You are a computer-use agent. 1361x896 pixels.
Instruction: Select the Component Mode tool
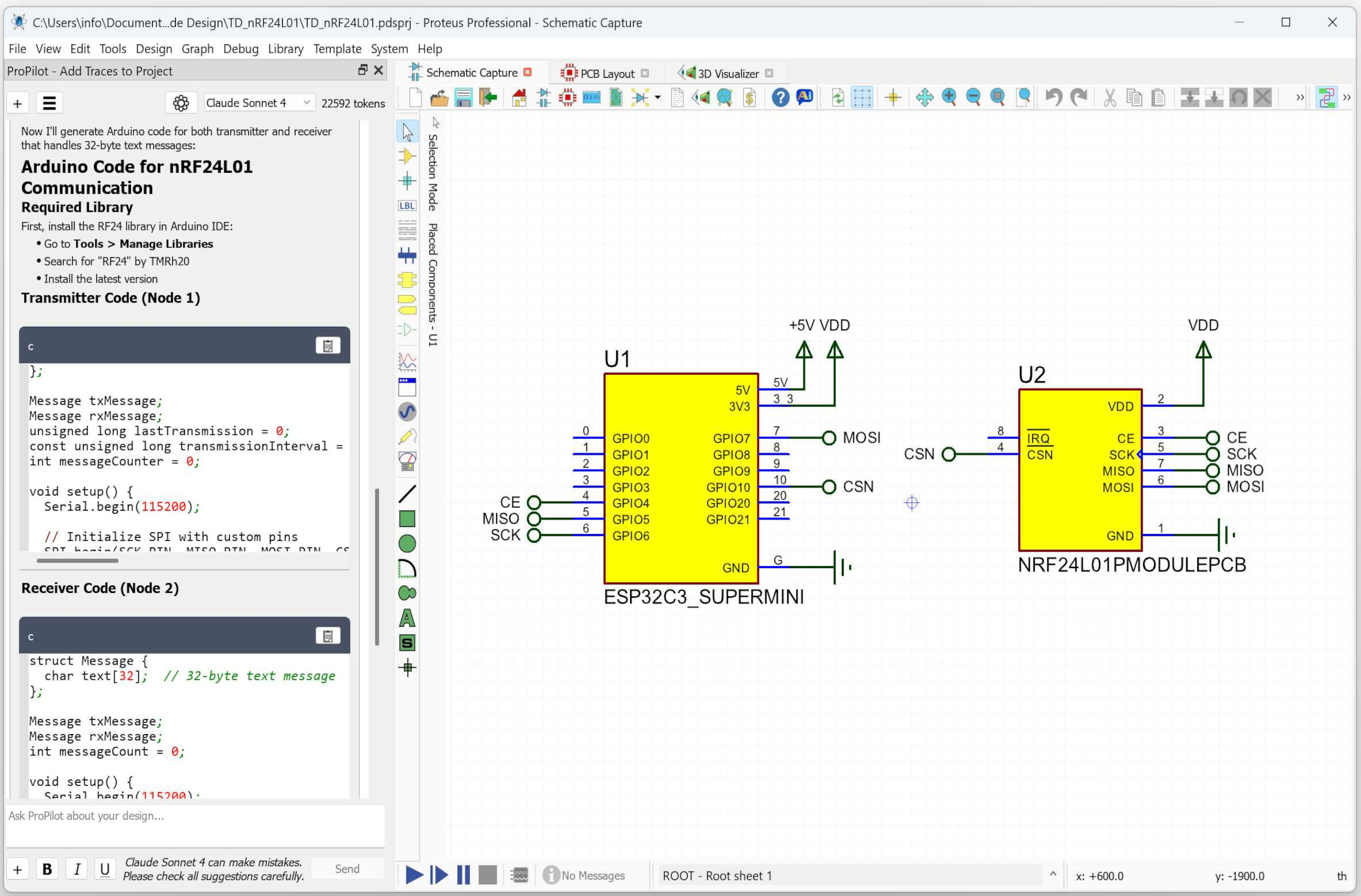pyautogui.click(x=407, y=156)
